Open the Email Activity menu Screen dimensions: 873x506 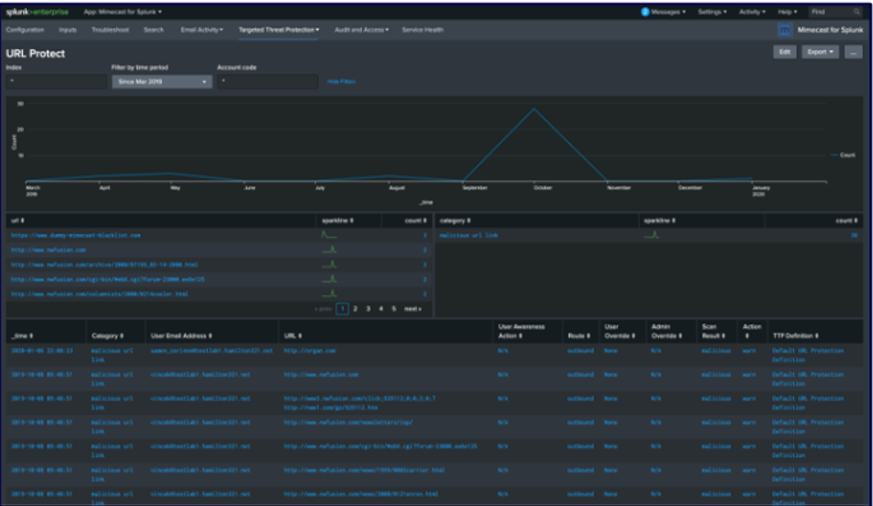[x=201, y=31]
